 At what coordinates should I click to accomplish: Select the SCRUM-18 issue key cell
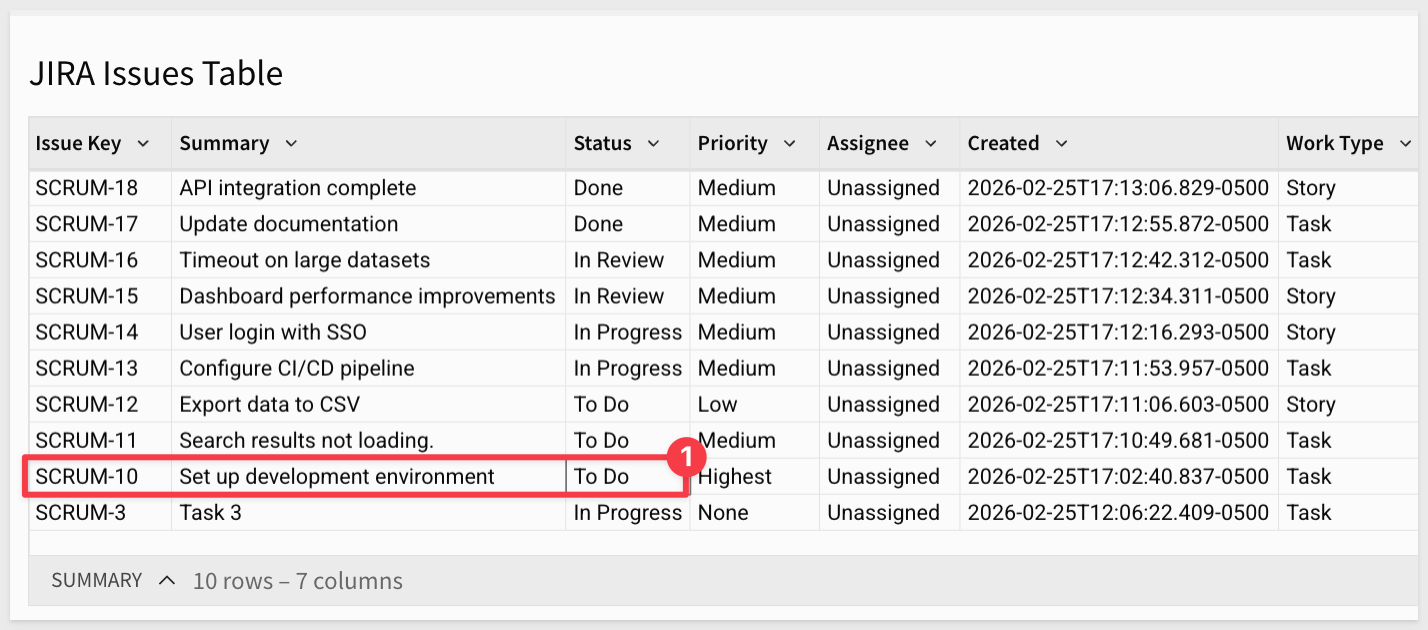point(87,188)
